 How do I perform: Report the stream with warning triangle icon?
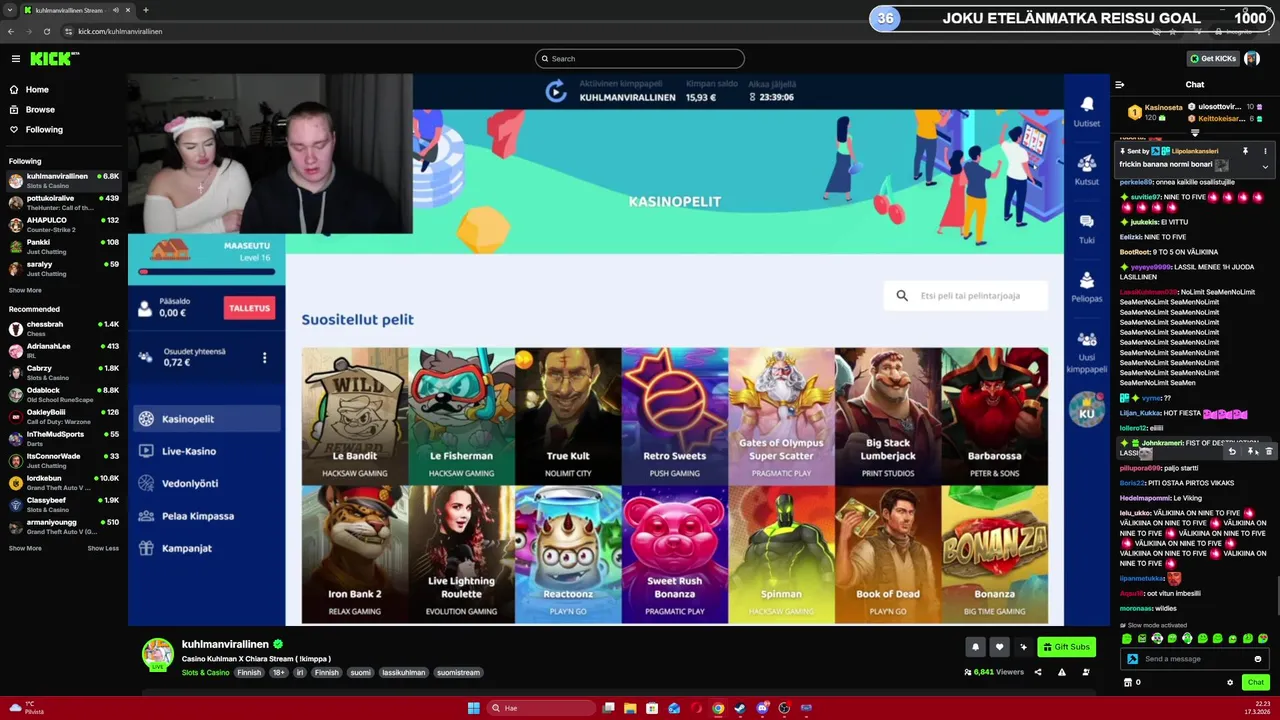[1062, 672]
